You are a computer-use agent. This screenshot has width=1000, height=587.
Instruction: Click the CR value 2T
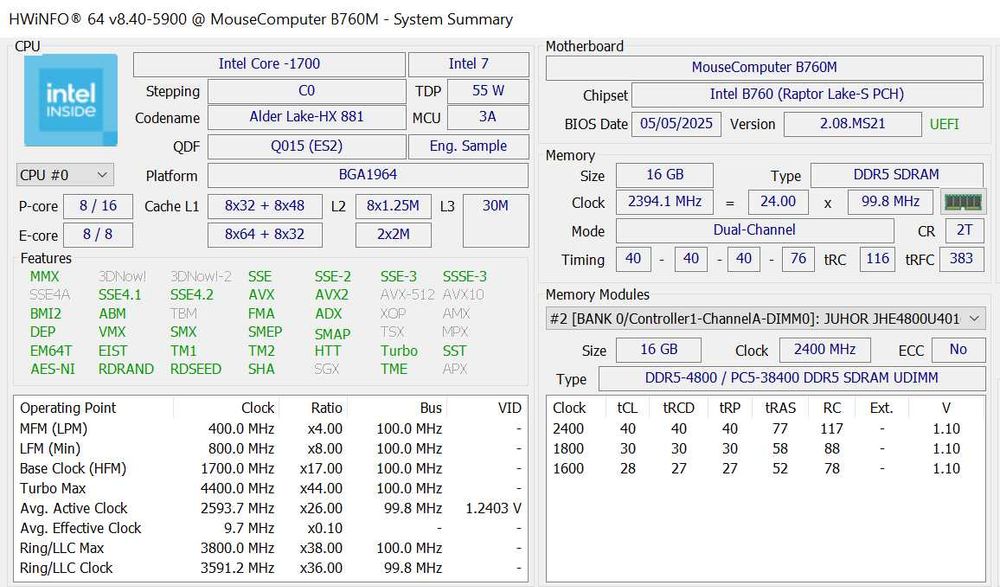pos(964,230)
